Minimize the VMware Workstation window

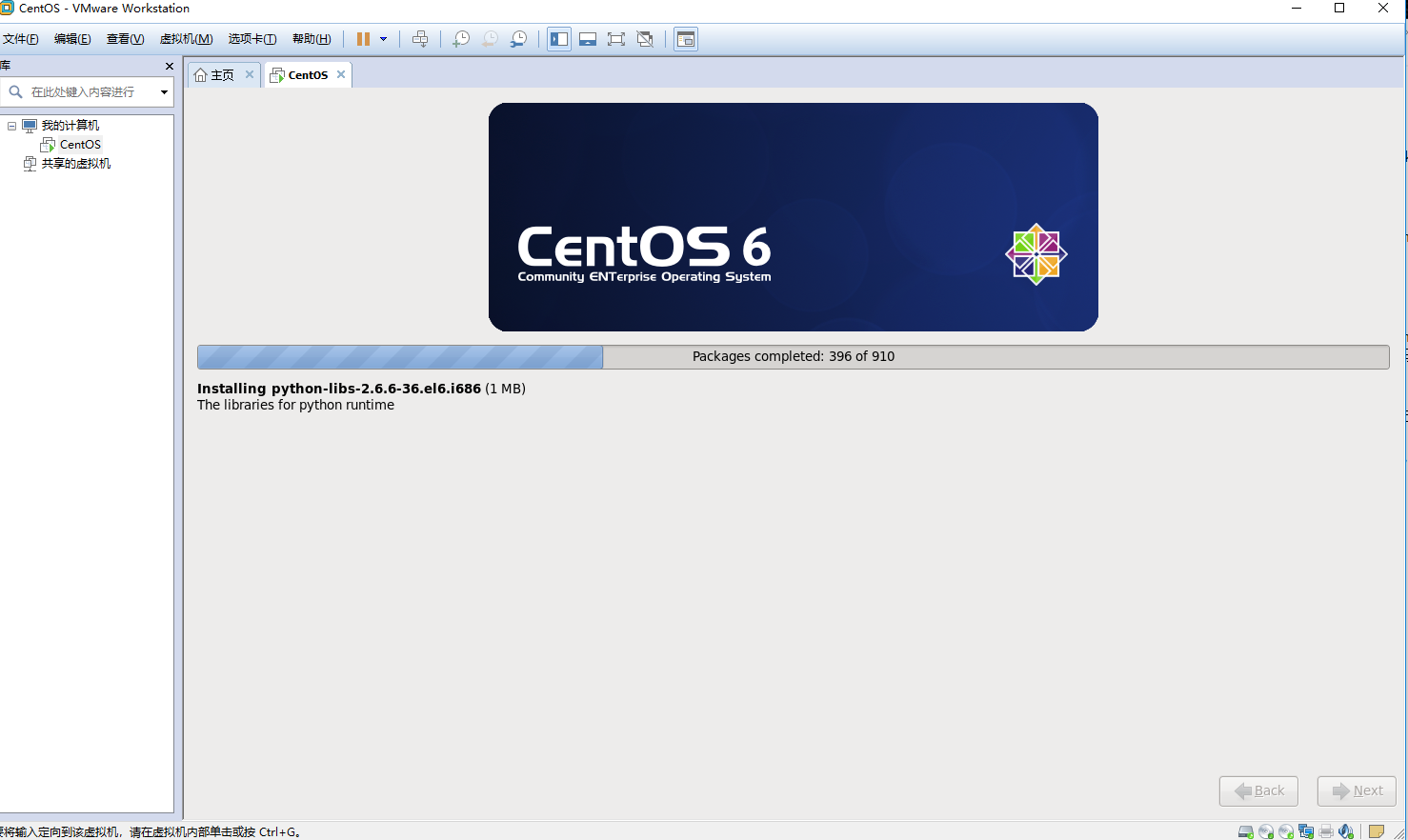coord(1297,8)
